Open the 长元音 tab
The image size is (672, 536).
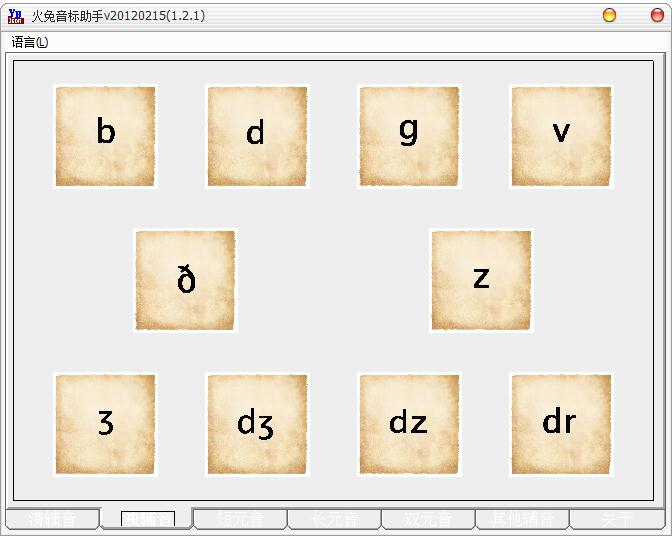335,519
